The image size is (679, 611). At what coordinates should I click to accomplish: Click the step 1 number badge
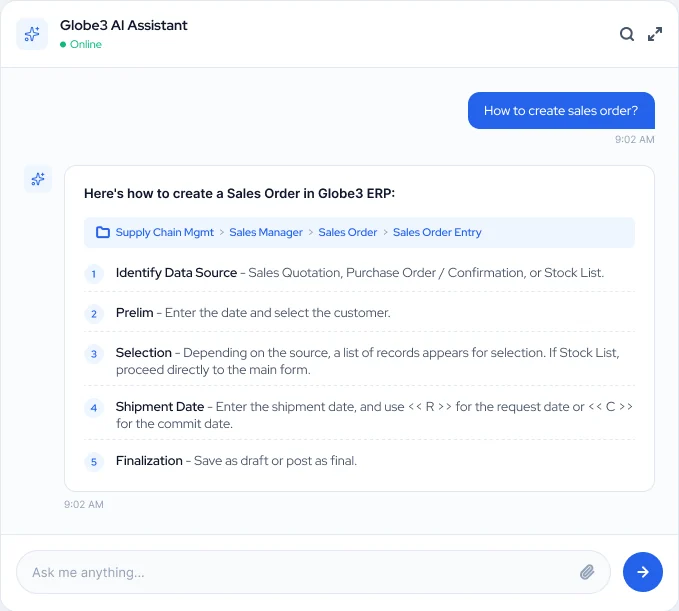[94, 274]
